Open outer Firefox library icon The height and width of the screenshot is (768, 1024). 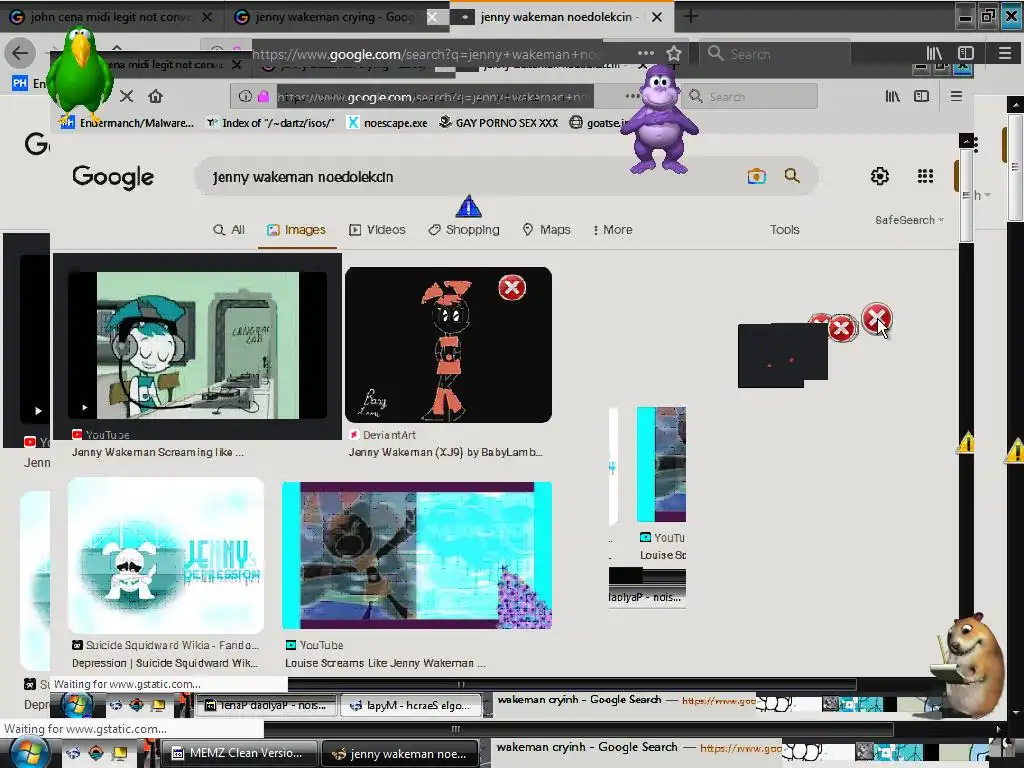[x=934, y=54]
